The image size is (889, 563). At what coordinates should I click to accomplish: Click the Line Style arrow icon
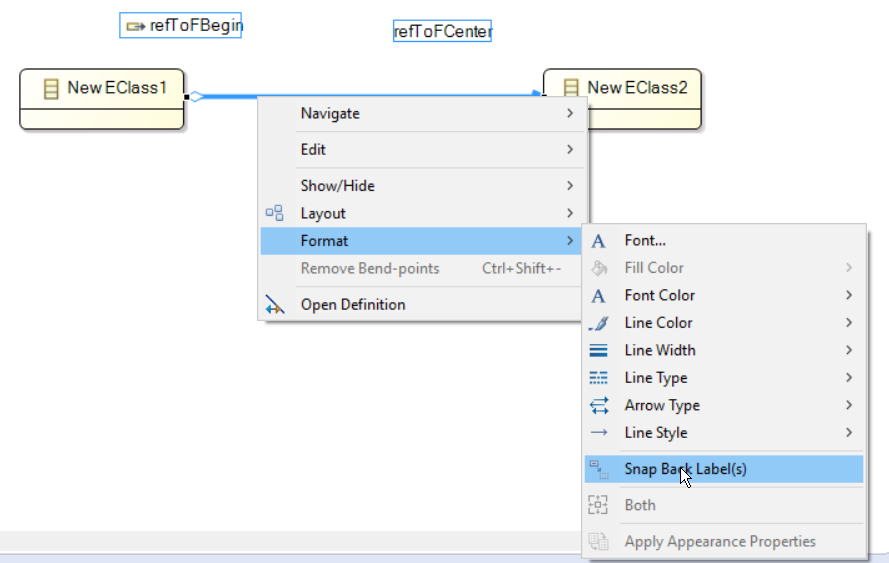click(599, 433)
